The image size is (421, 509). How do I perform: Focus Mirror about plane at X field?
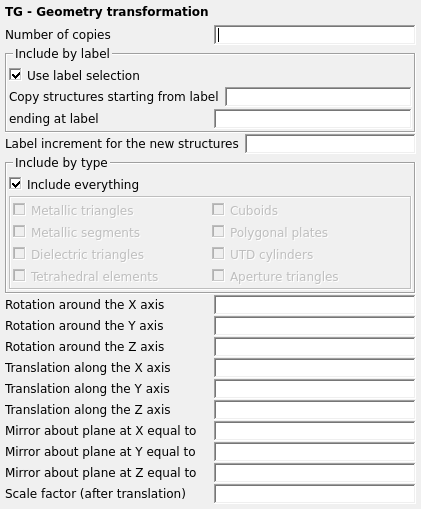click(315, 431)
